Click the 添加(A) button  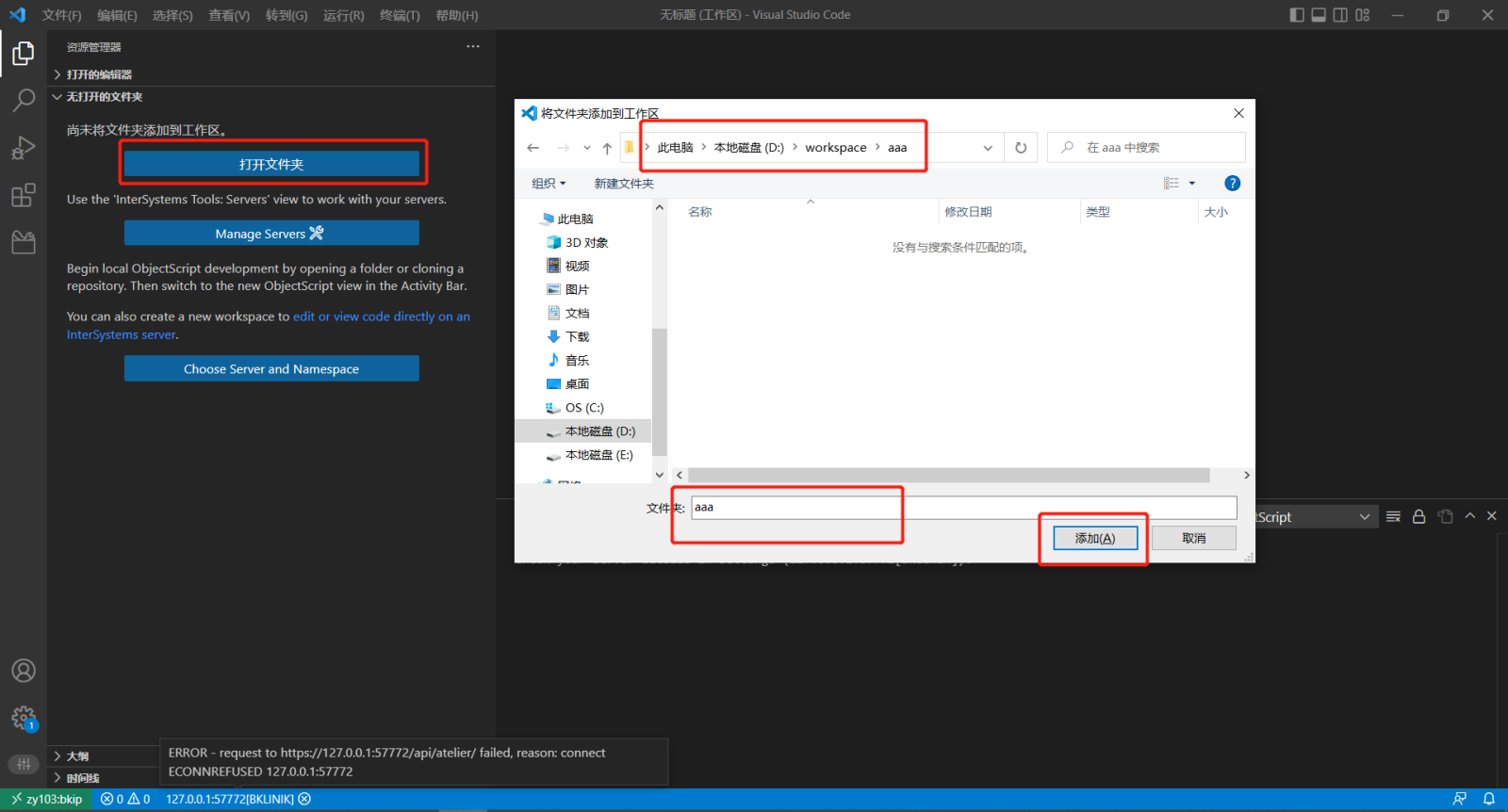click(x=1094, y=538)
